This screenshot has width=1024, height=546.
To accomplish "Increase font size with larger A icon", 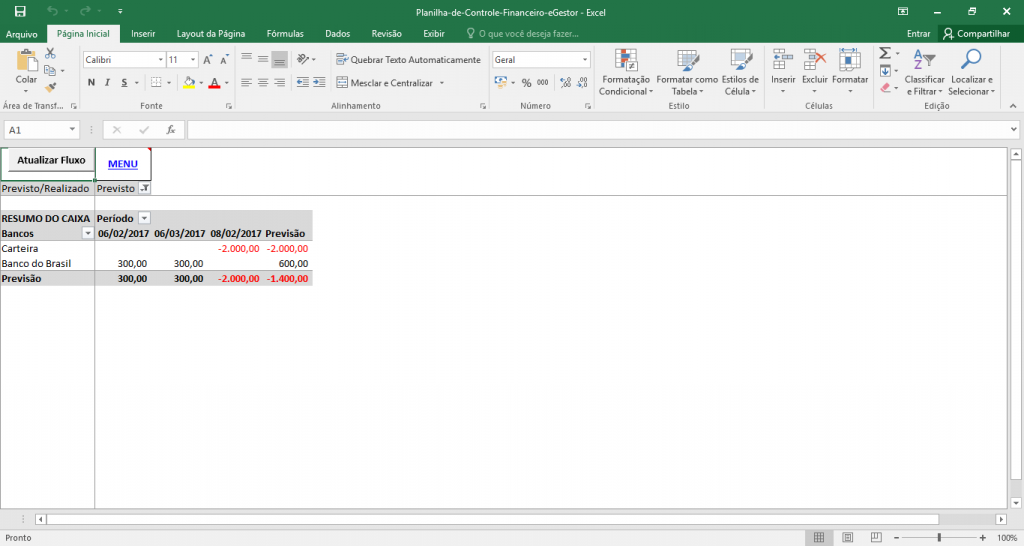I will click(208, 59).
